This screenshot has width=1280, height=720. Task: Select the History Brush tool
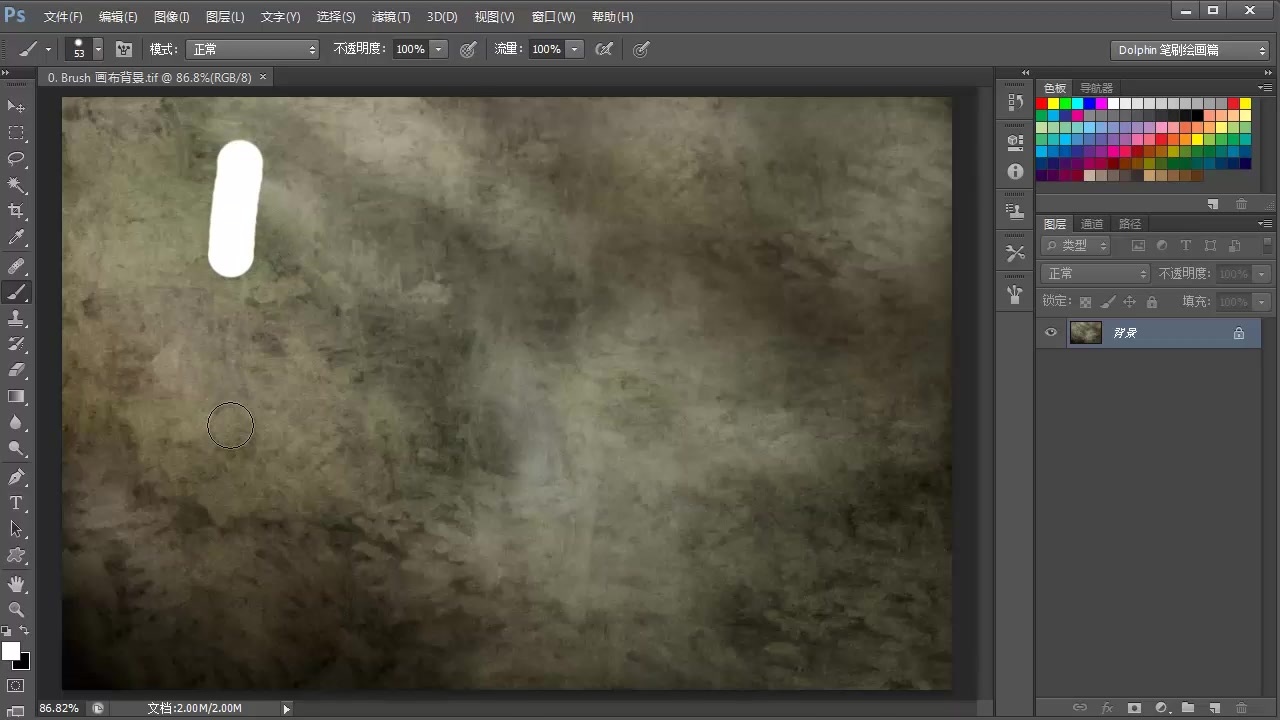[17, 345]
